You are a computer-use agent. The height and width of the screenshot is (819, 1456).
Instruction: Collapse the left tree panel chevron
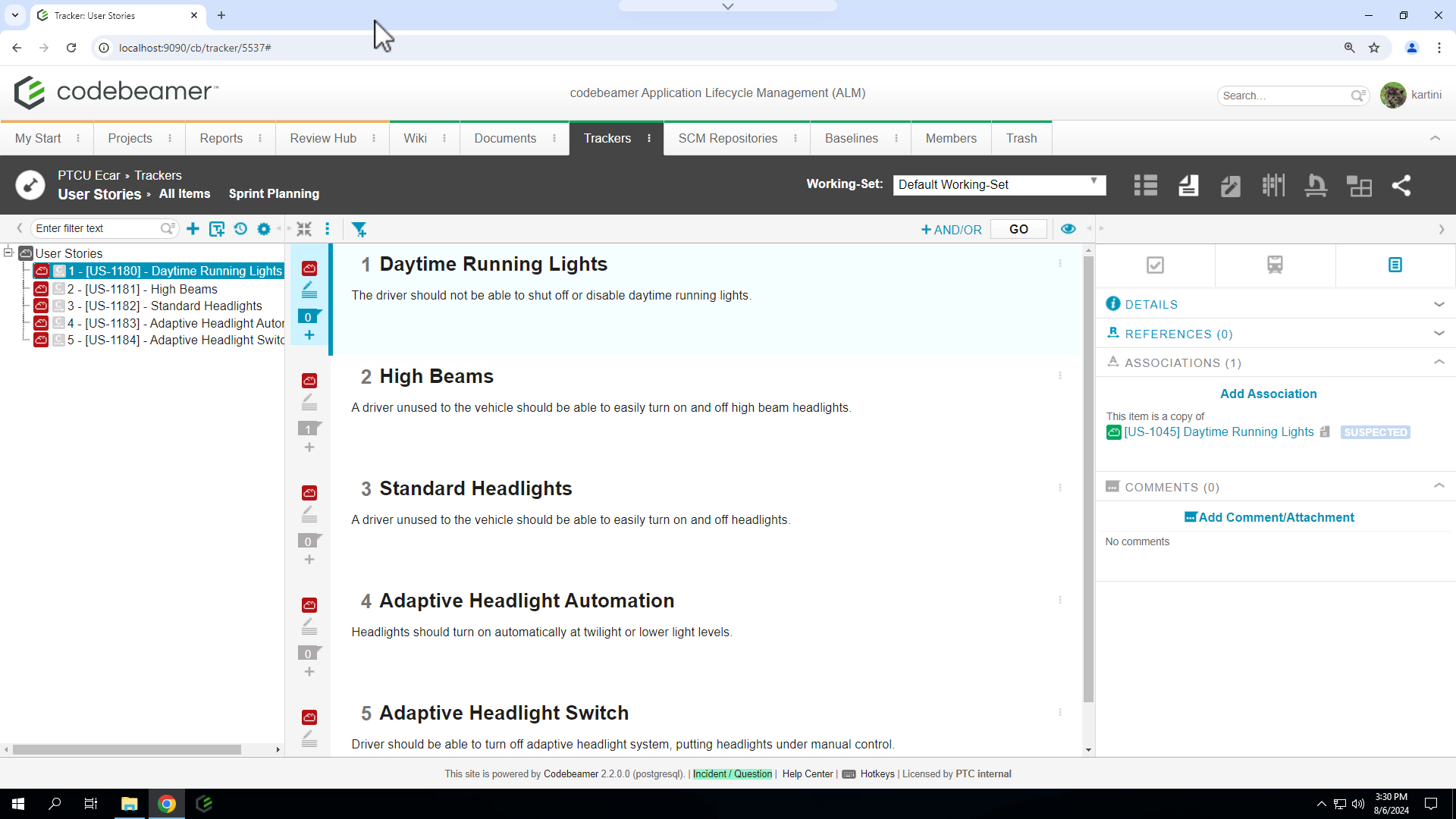[20, 228]
